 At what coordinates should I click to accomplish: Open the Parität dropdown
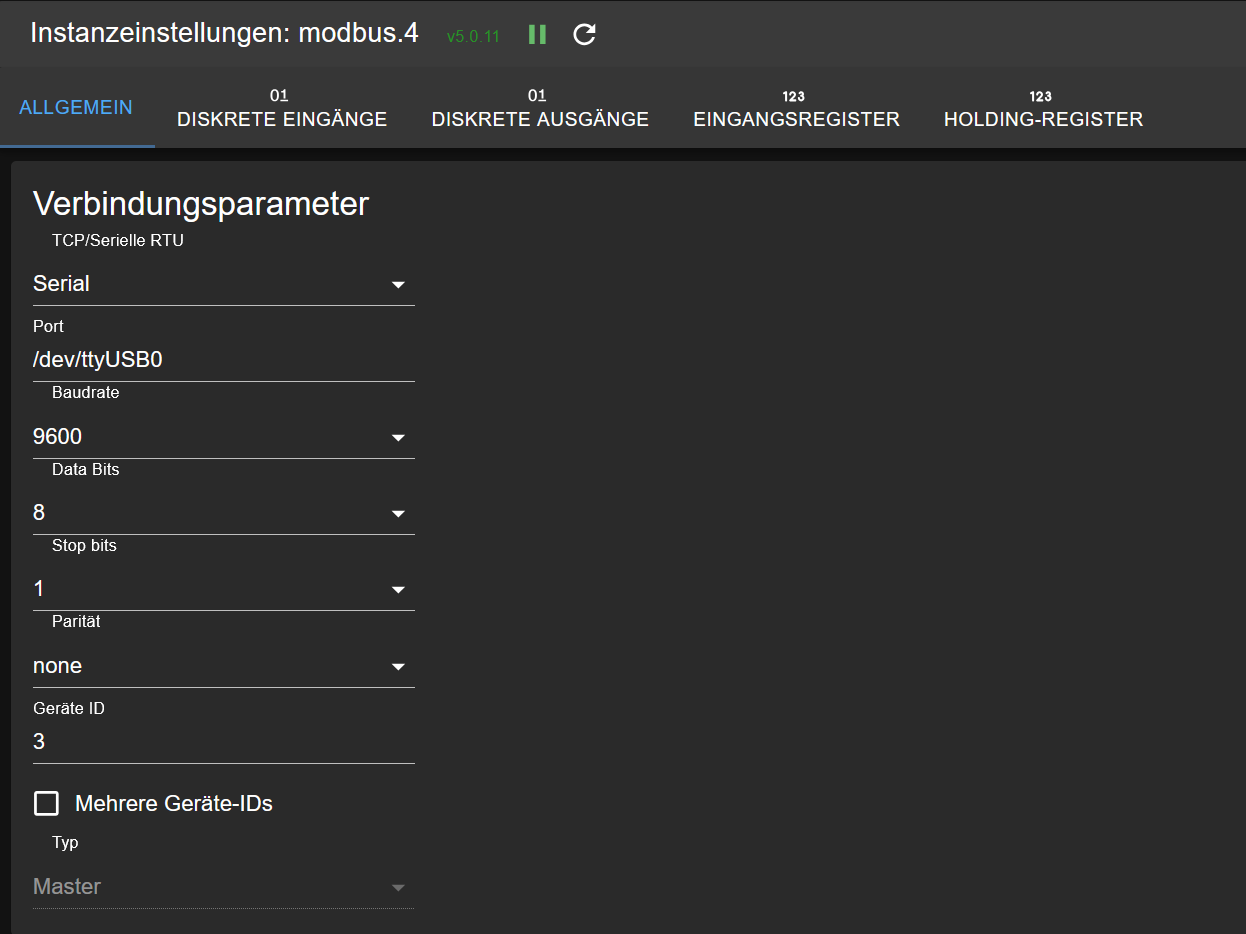point(223,666)
